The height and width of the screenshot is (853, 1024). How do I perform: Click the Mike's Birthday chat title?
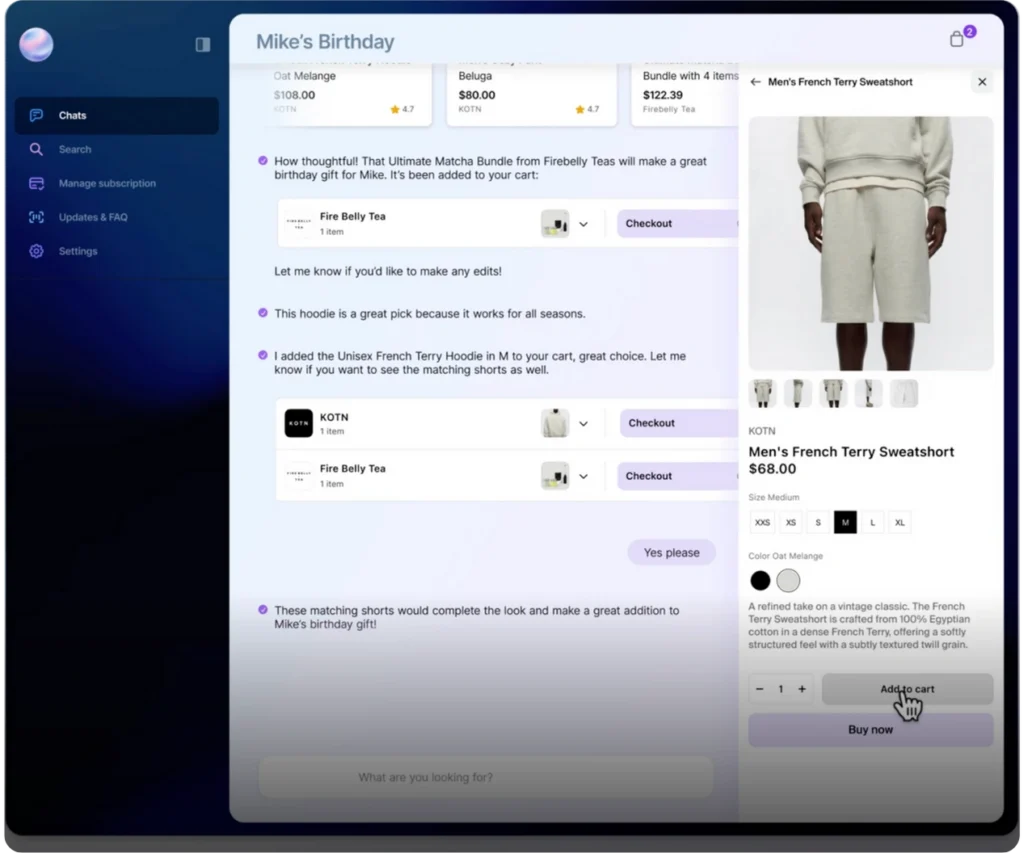tap(325, 42)
